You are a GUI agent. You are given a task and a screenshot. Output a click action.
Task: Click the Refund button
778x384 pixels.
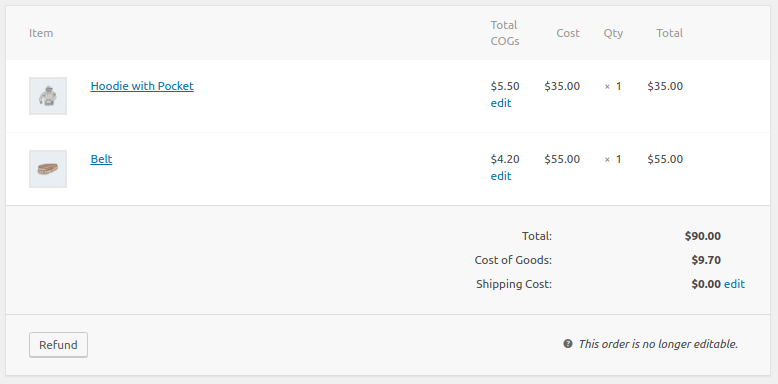point(59,345)
